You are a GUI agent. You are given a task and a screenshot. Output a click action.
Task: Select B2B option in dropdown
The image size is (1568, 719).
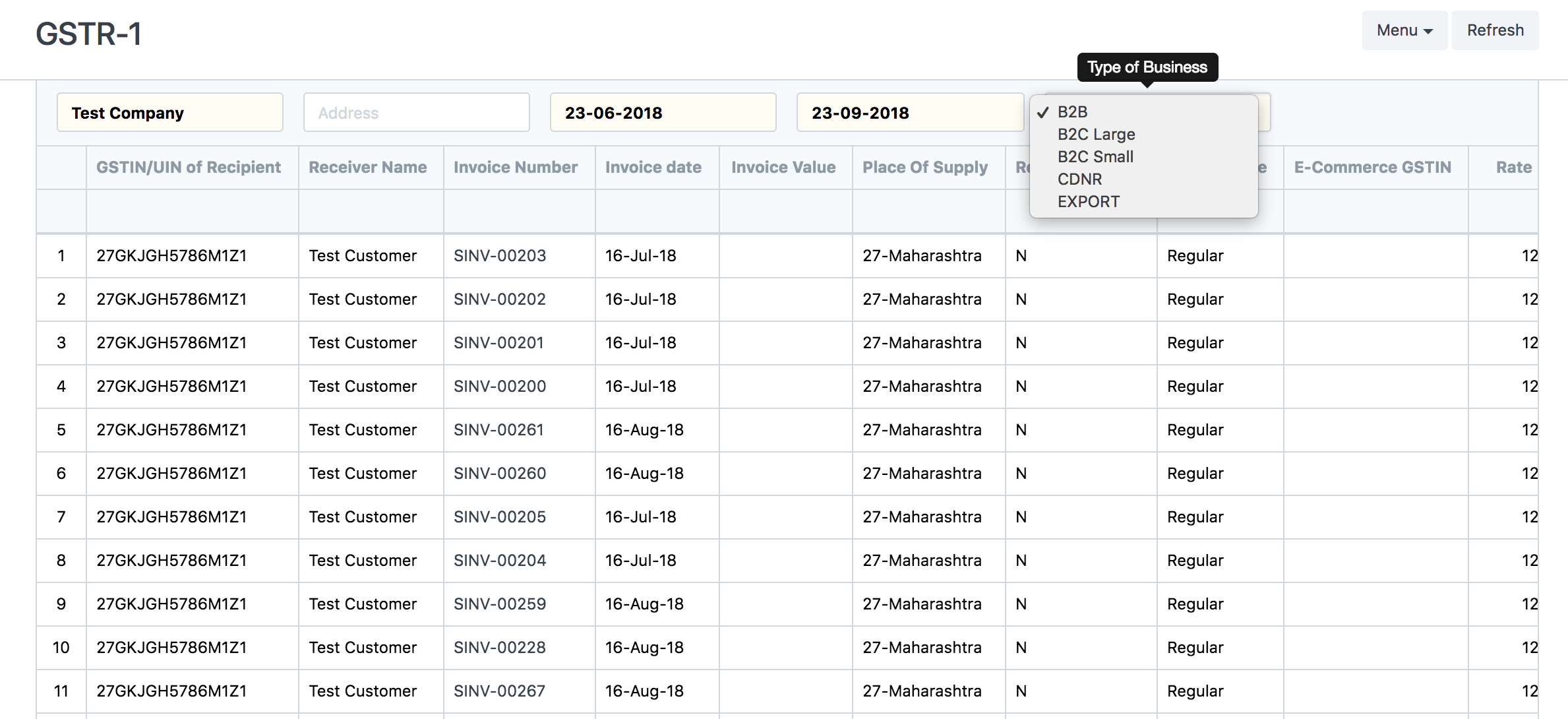pos(1143,112)
